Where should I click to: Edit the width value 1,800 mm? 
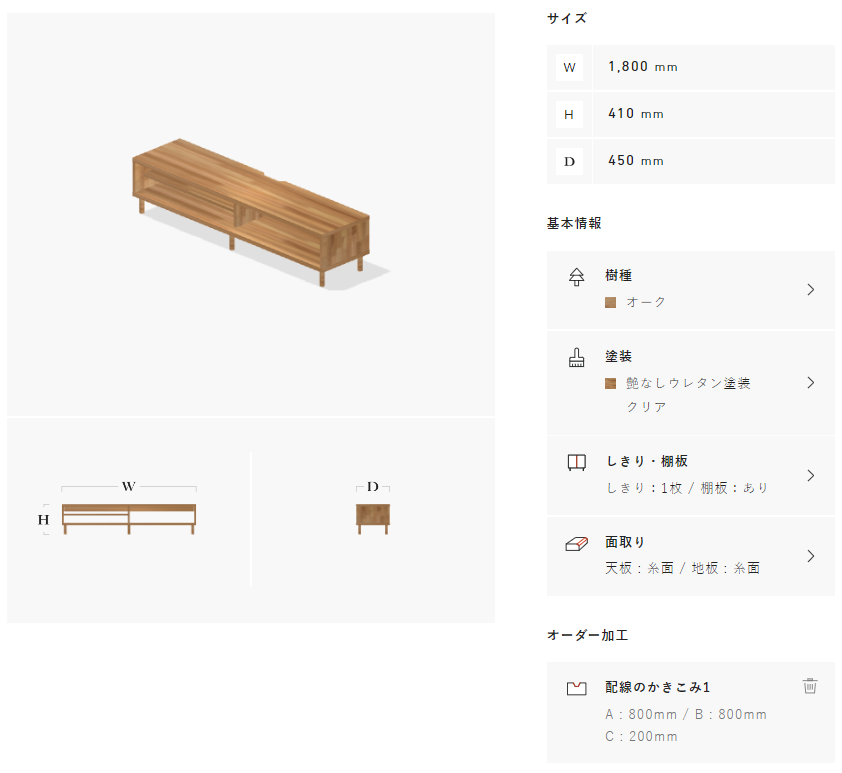pos(713,68)
